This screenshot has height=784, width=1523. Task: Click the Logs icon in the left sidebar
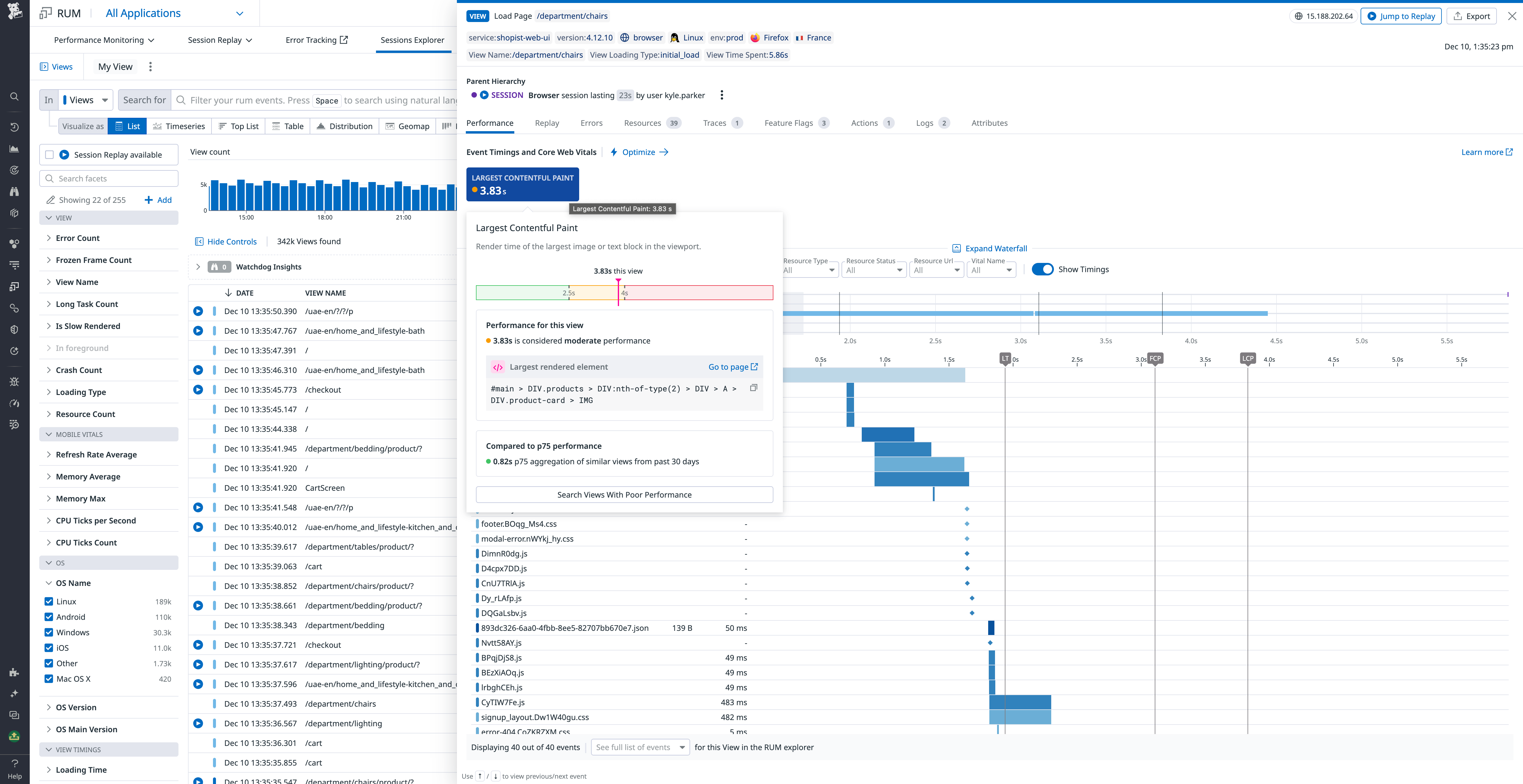[14, 264]
